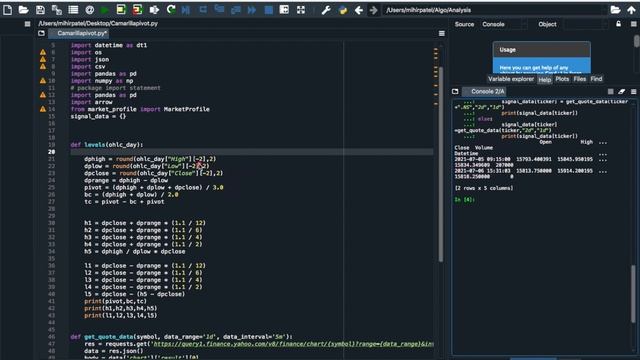Viewport: 640px width, 360px height.
Task: Open the working directory path dropdown
Action: [x=495, y=10]
